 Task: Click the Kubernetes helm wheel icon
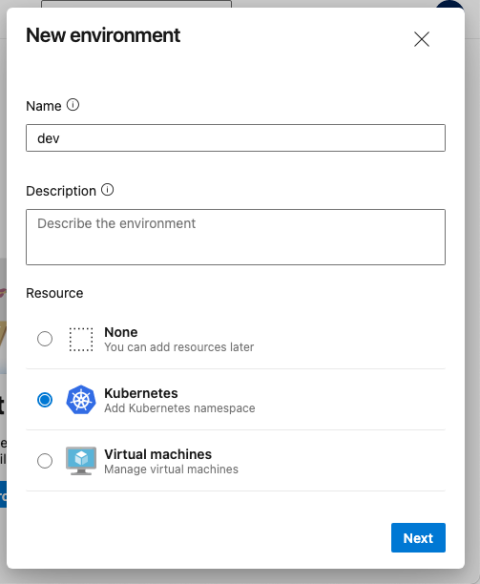coord(81,400)
